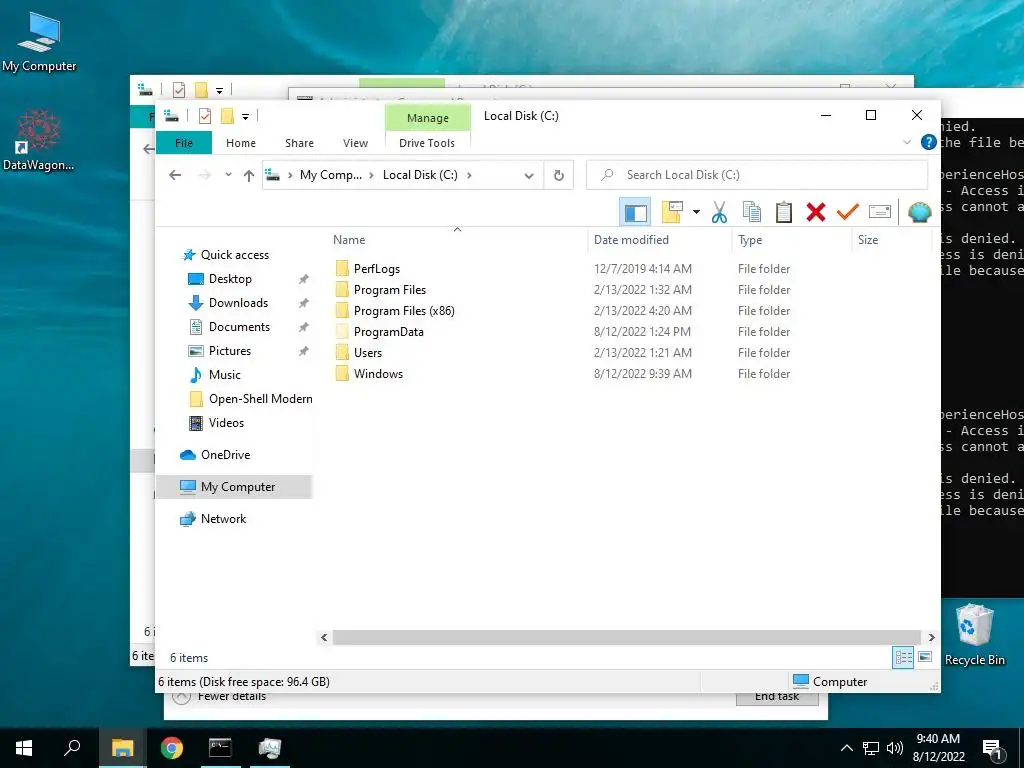Open Explorer Help question mark icon

coord(928,142)
